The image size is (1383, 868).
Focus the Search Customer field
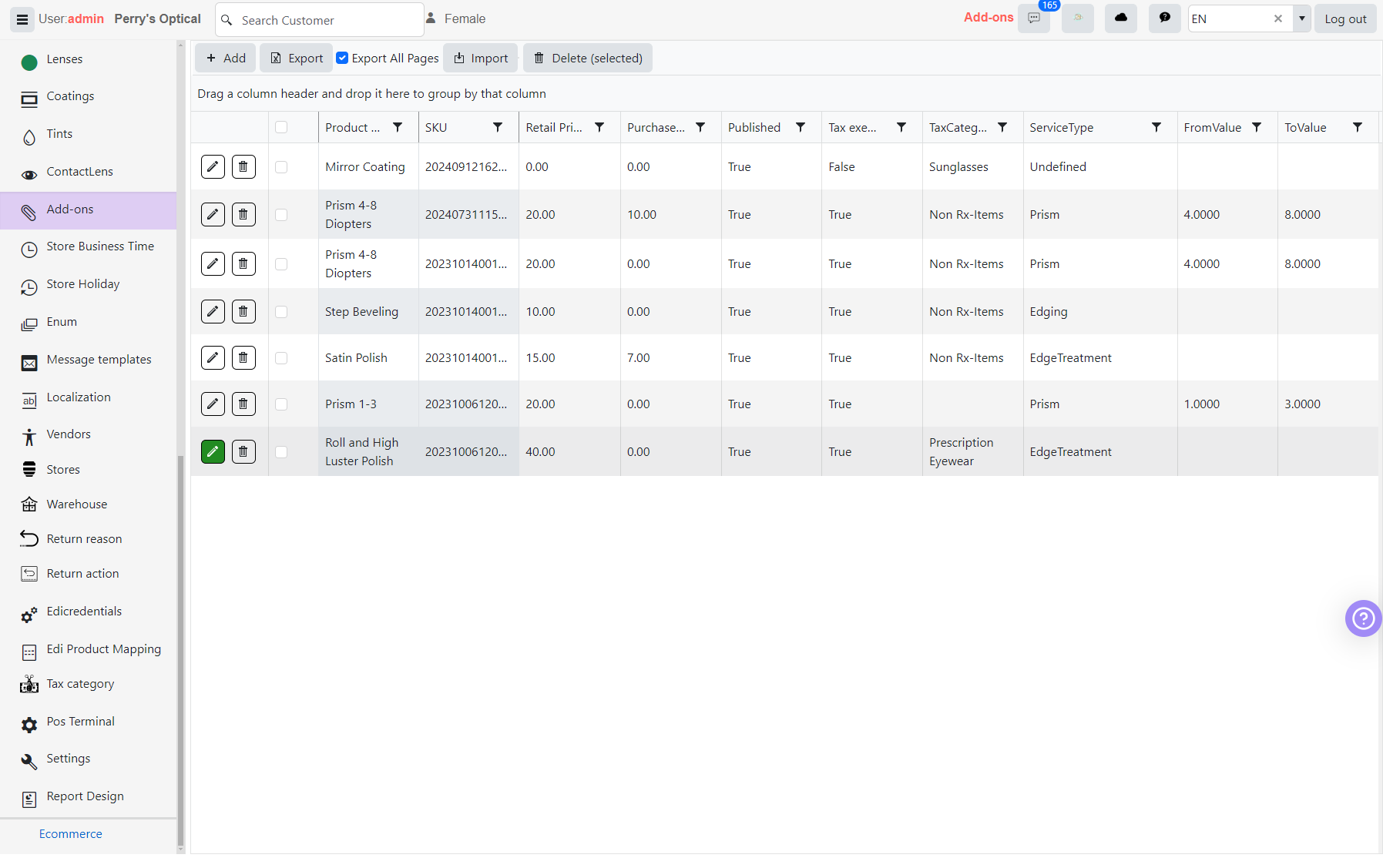(x=320, y=20)
